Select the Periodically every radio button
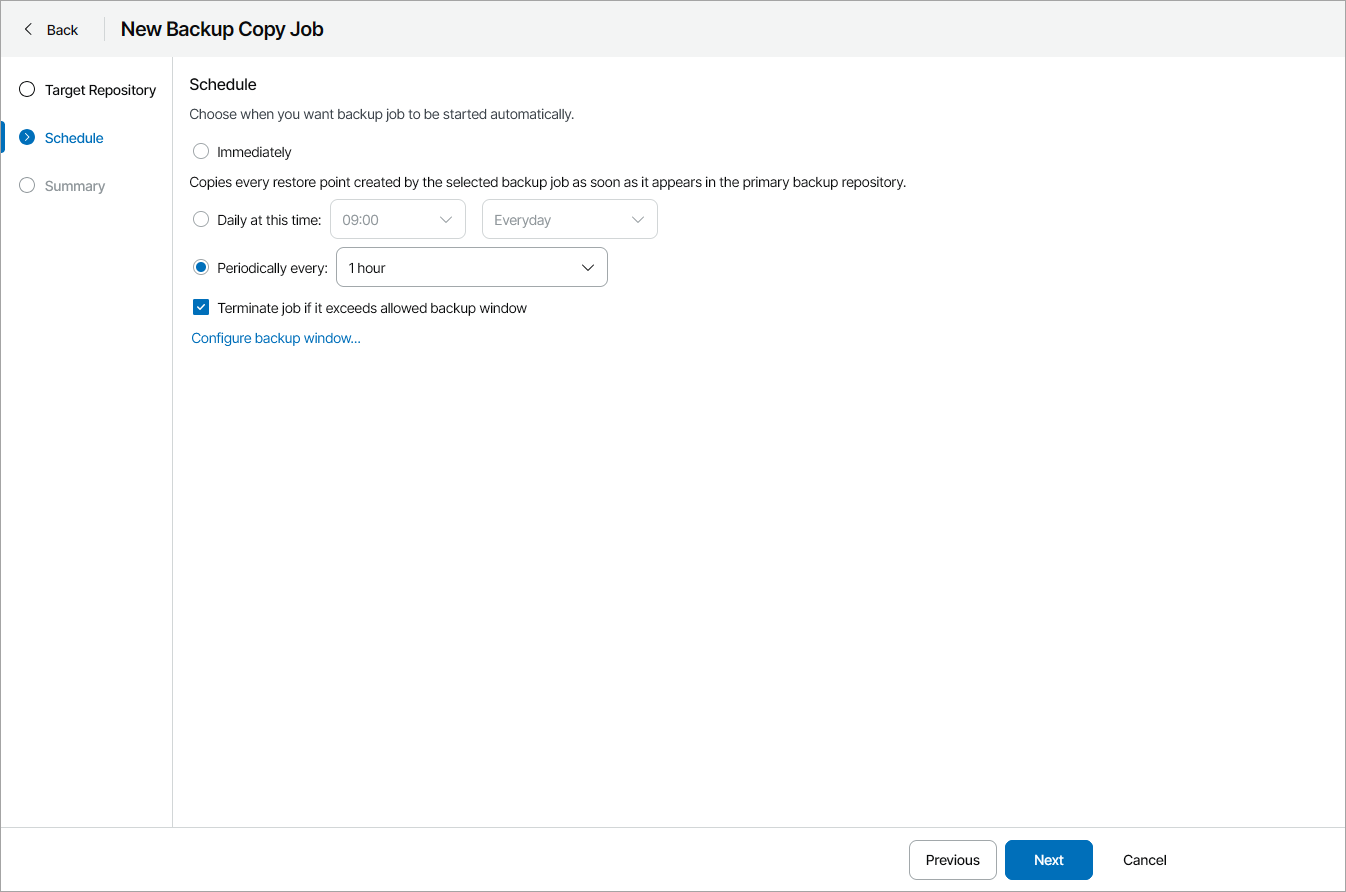Screen dimensions: 1346x892 click(x=201, y=268)
